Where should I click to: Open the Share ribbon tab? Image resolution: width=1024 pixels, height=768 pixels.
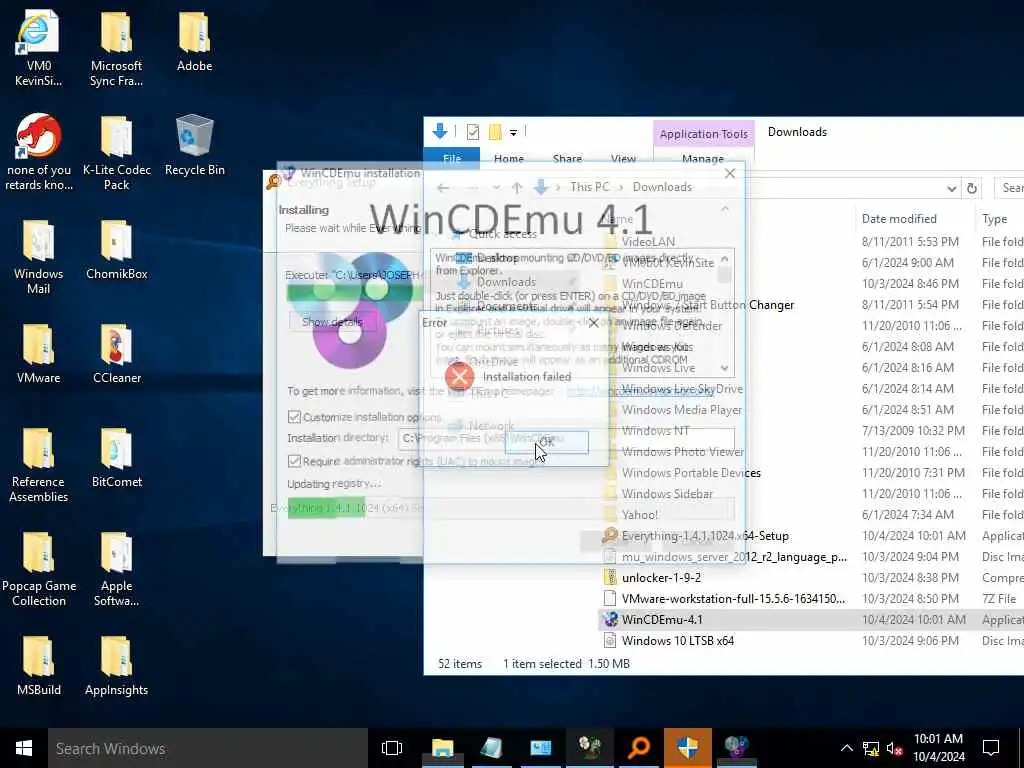tap(567, 158)
